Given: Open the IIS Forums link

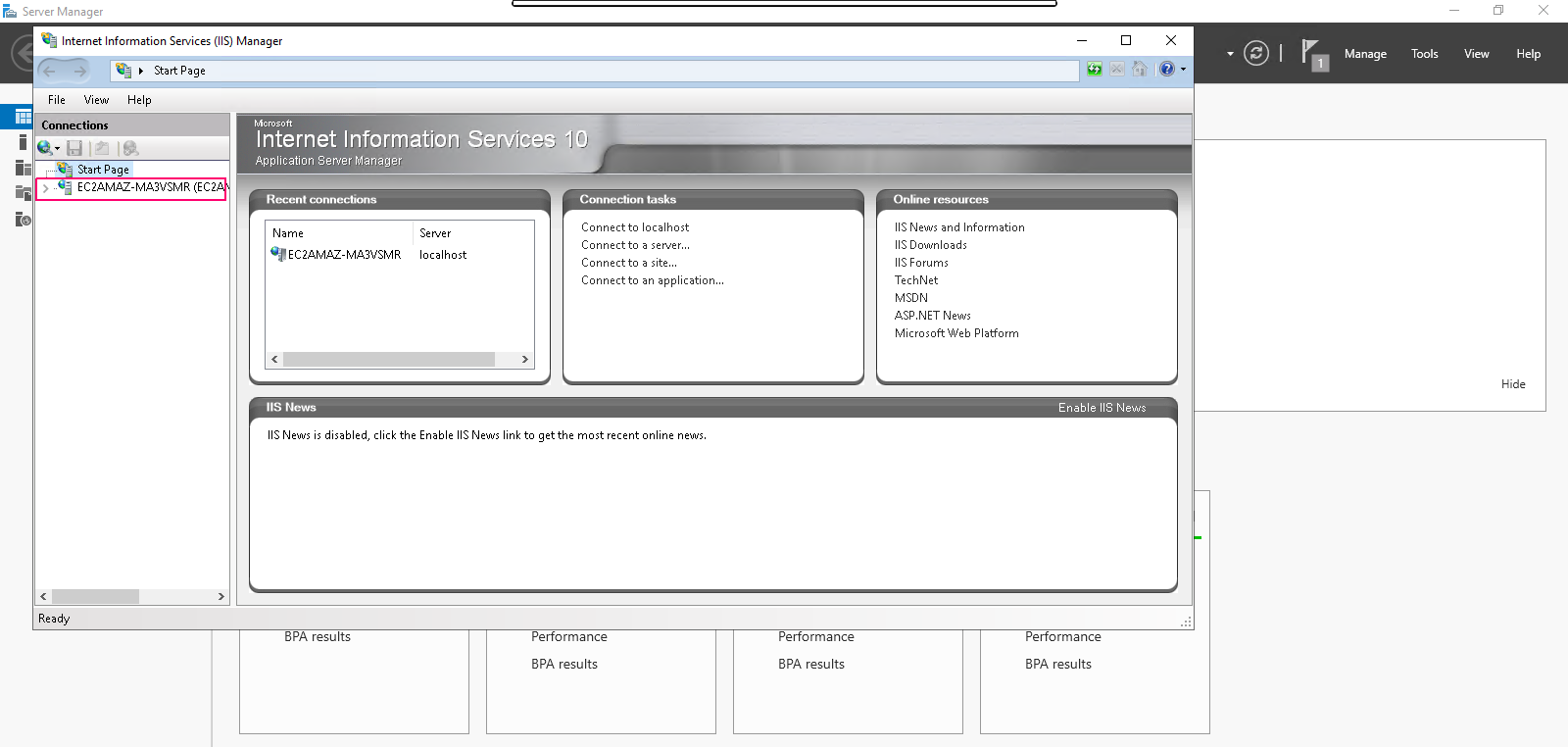Looking at the screenshot, I should 921,263.
